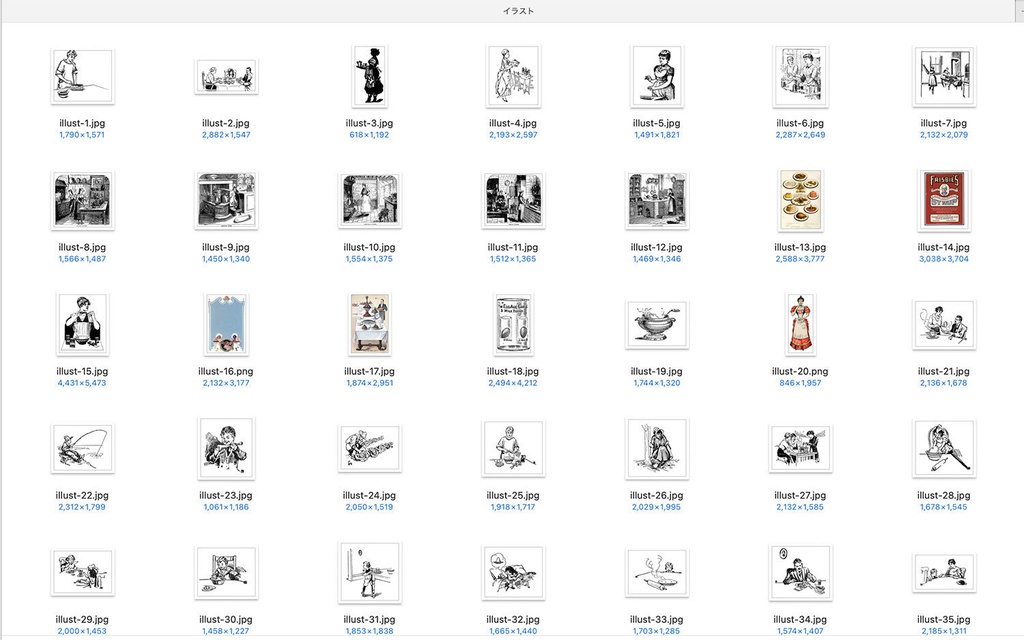Click the illust-20.png red dress thumbnail
1024x640 pixels.
(x=800, y=323)
